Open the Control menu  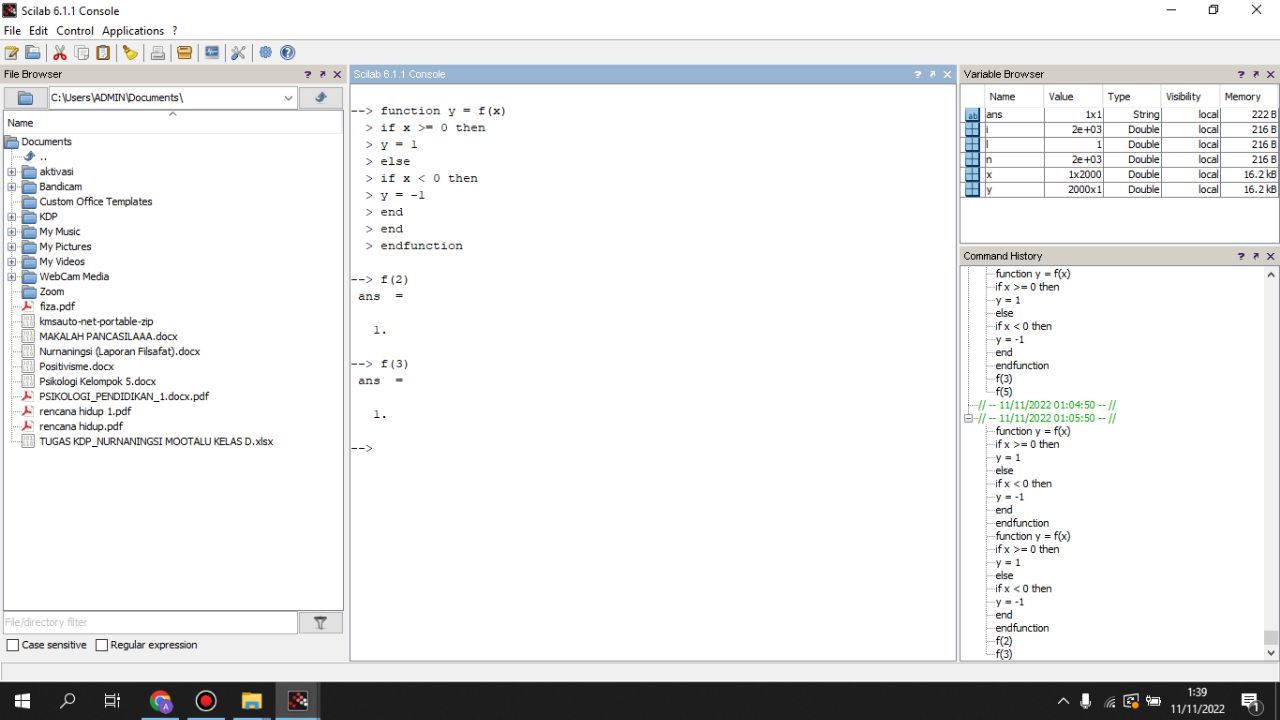point(75,31)
